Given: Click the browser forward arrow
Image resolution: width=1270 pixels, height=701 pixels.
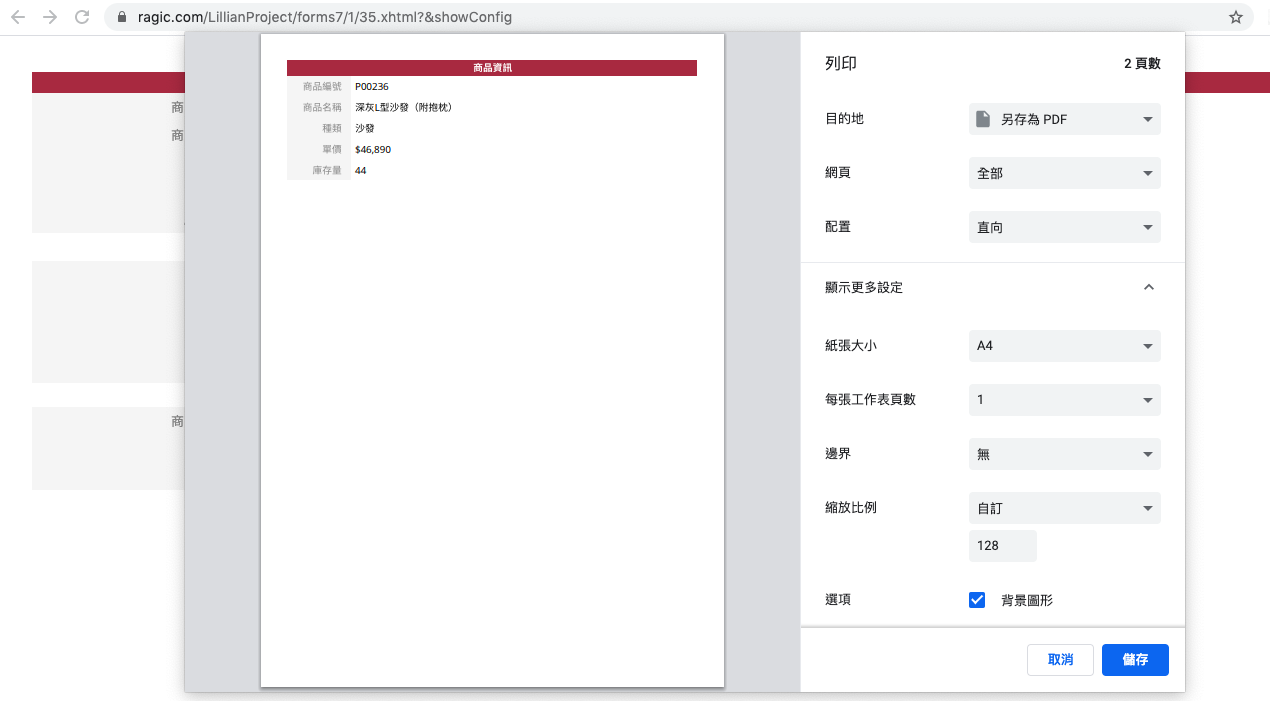Looking at the screenshot, I should click(50, 17).
